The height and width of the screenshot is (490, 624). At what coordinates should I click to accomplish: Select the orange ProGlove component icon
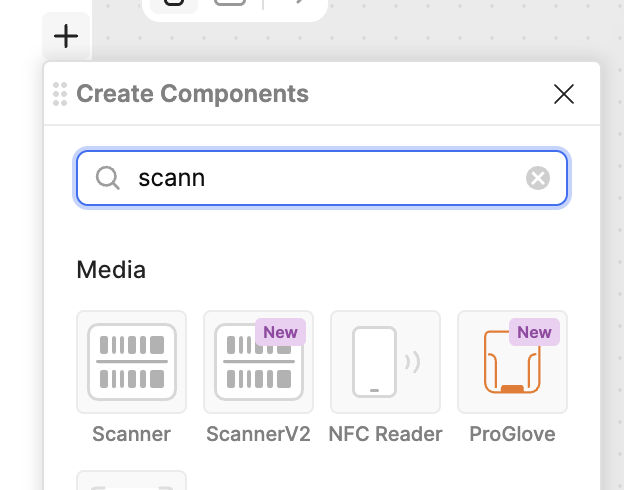click(x=512, y=362)
